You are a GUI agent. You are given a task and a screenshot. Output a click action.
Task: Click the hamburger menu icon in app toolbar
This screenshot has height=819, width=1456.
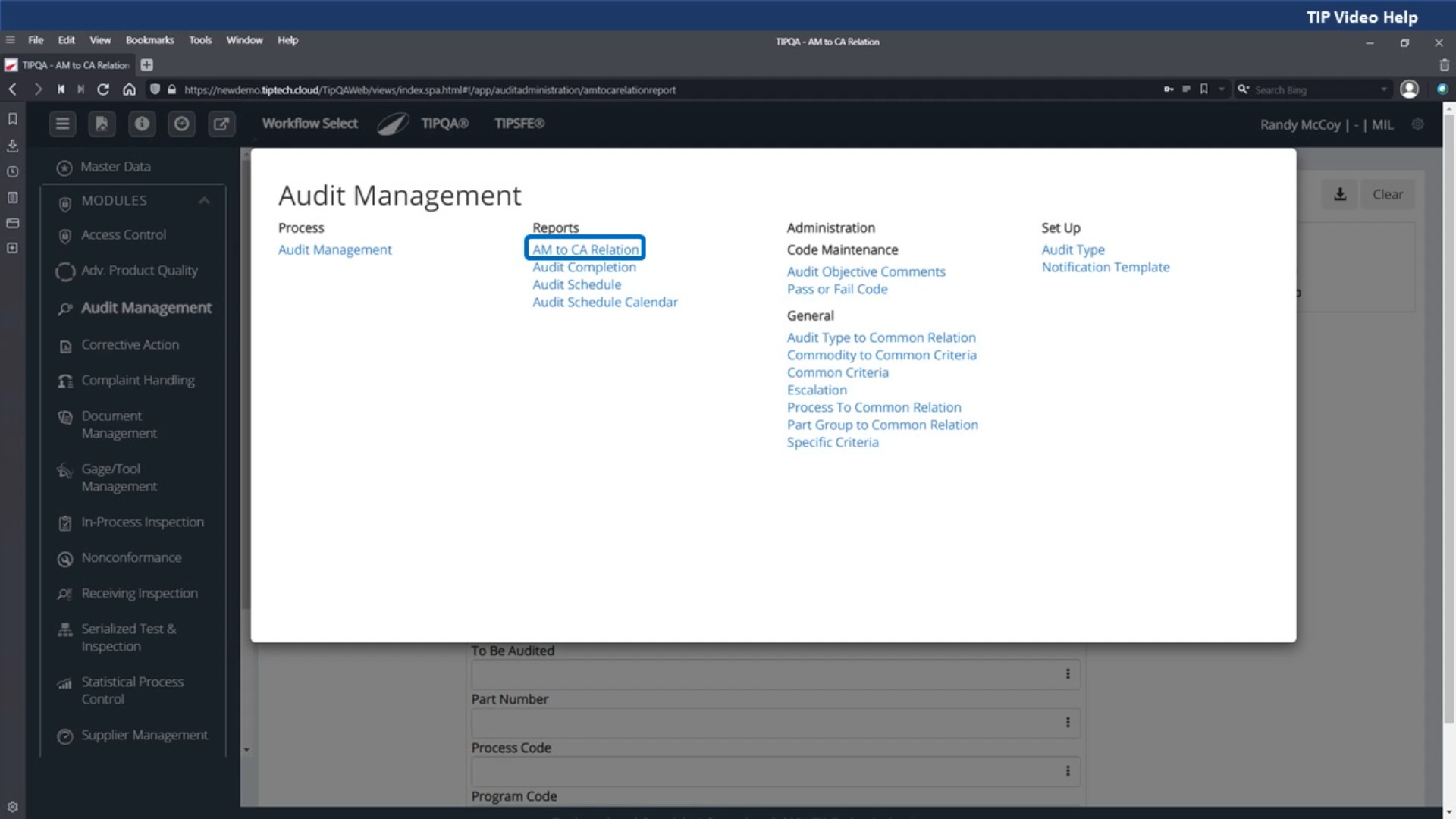coord(63,124)
